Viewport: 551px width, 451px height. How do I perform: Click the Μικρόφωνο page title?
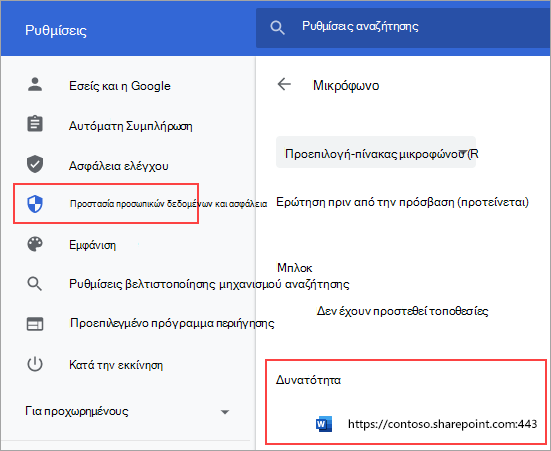[x=346, y=85]
